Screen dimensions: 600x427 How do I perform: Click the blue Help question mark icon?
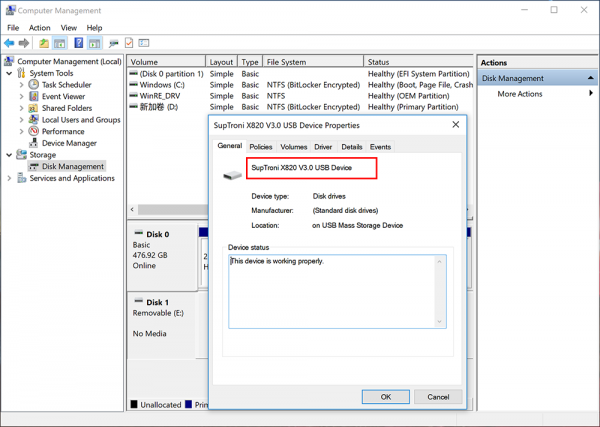pos(79,43)
